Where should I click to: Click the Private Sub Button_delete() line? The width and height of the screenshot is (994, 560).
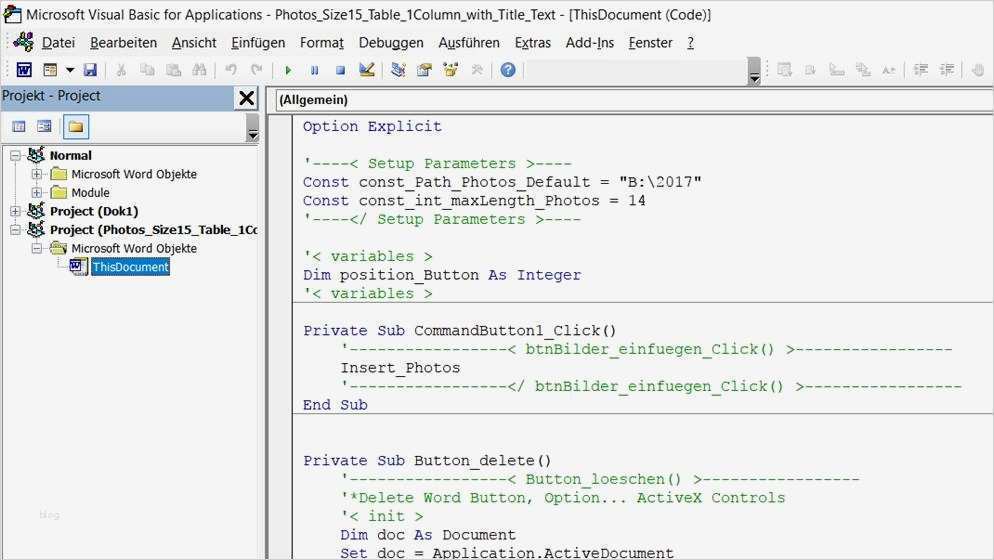(427, 460)
